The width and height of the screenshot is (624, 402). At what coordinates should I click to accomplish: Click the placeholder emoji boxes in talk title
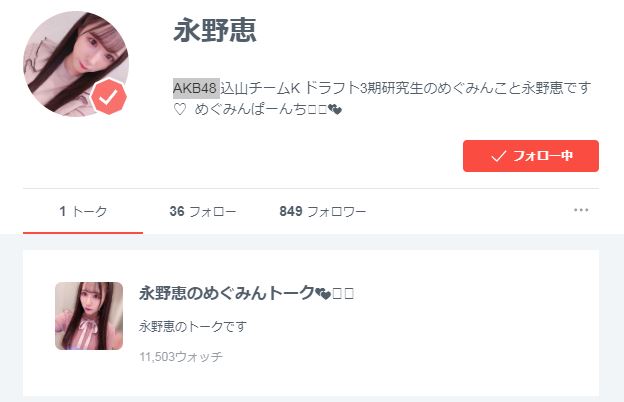coord(343,294)
